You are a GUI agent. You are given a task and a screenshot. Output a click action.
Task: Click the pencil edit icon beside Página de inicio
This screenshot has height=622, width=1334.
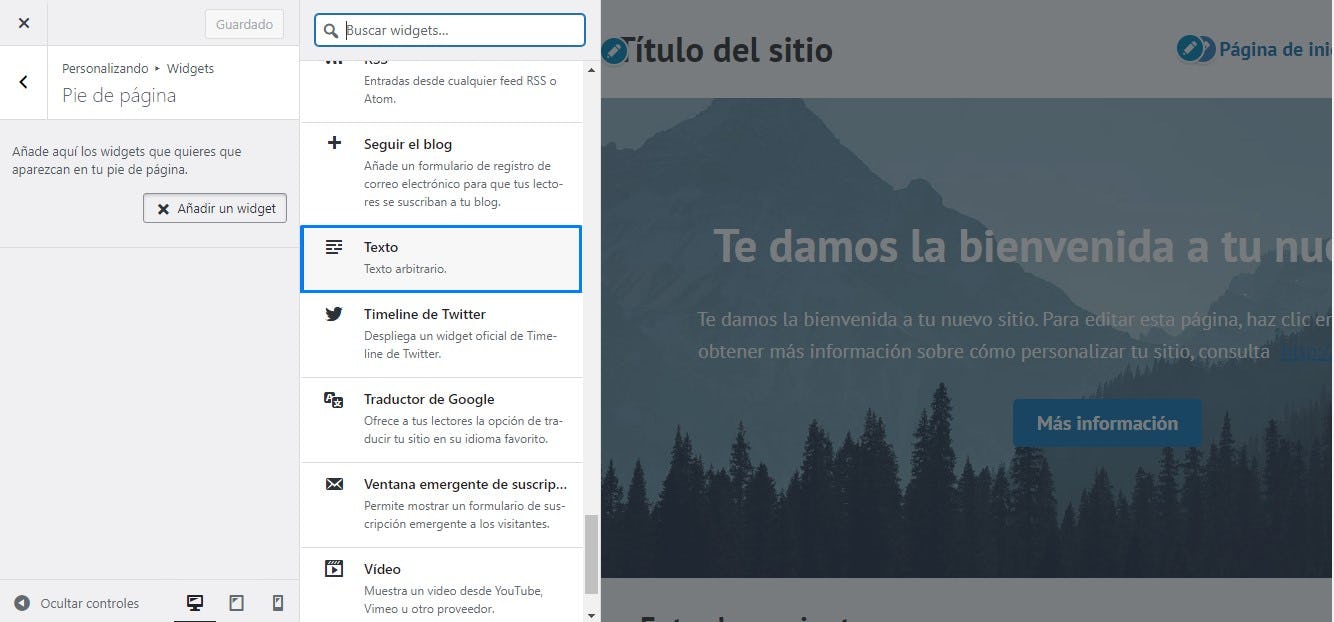point(1190,48)
